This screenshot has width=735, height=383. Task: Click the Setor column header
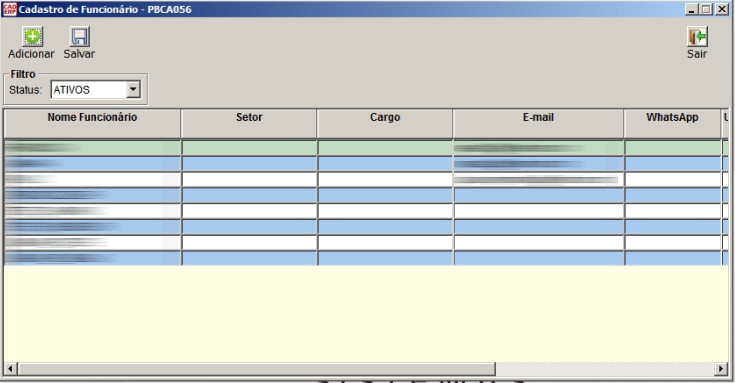click(249, 123)
